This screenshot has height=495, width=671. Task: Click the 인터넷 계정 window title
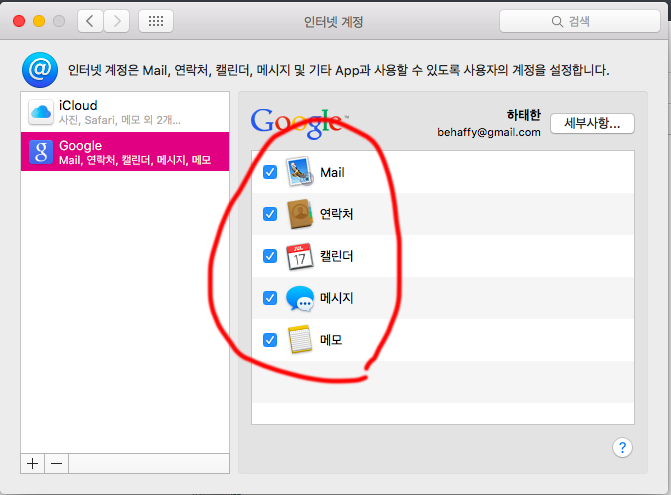tap(333, 21)
